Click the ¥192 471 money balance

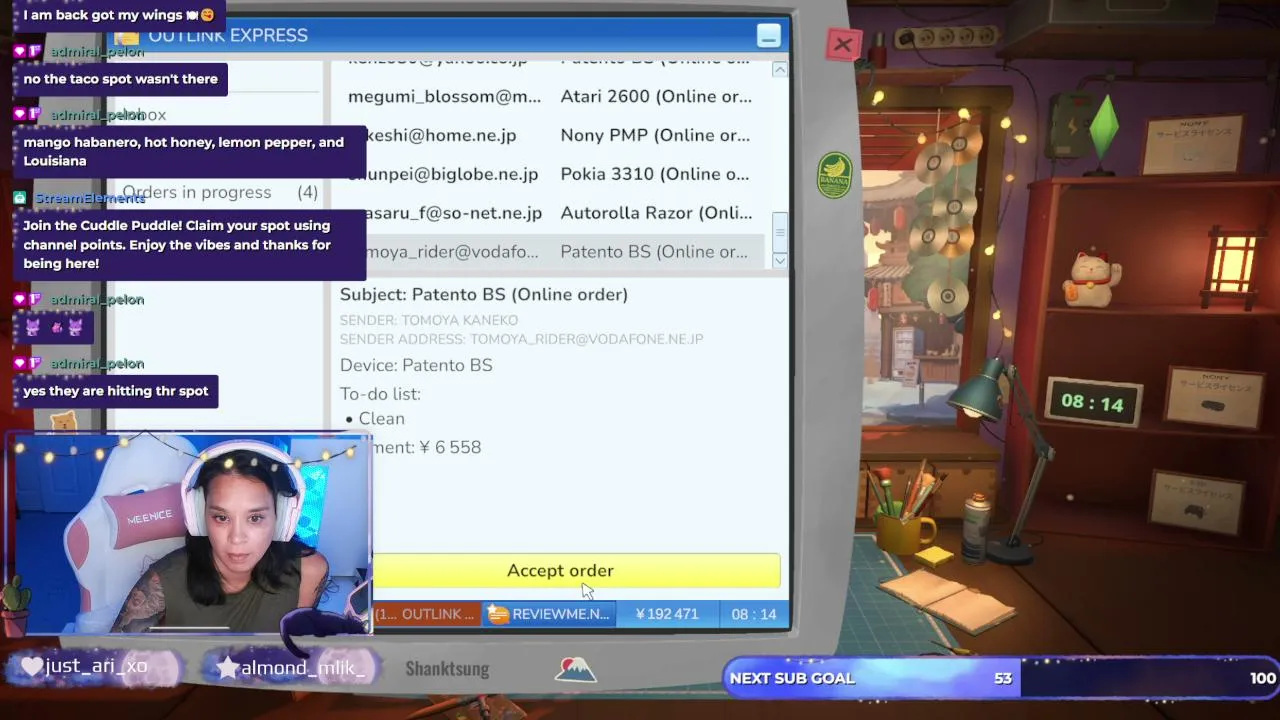pyautogui.click(x=667, y=614)
